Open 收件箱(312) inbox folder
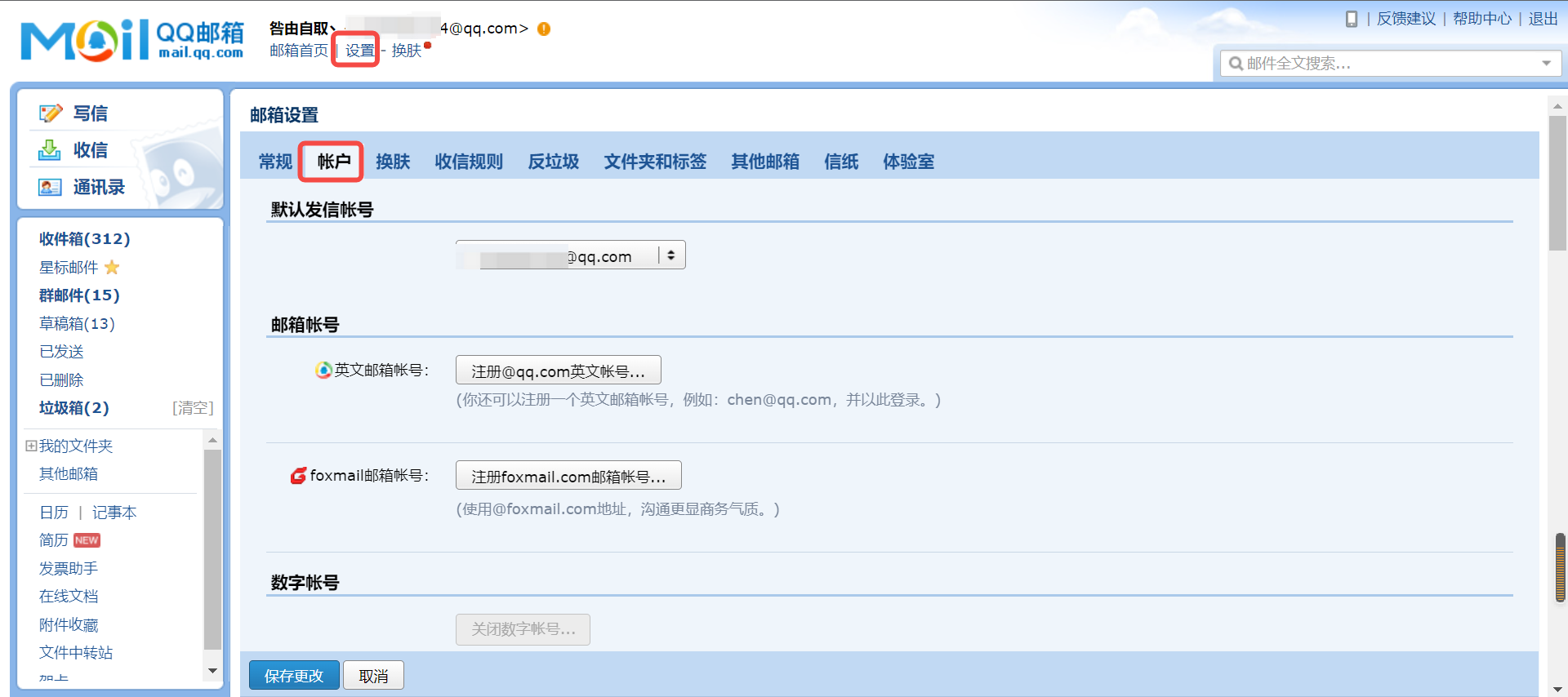This screenshot has height=697, width=1568. (85, 238)
